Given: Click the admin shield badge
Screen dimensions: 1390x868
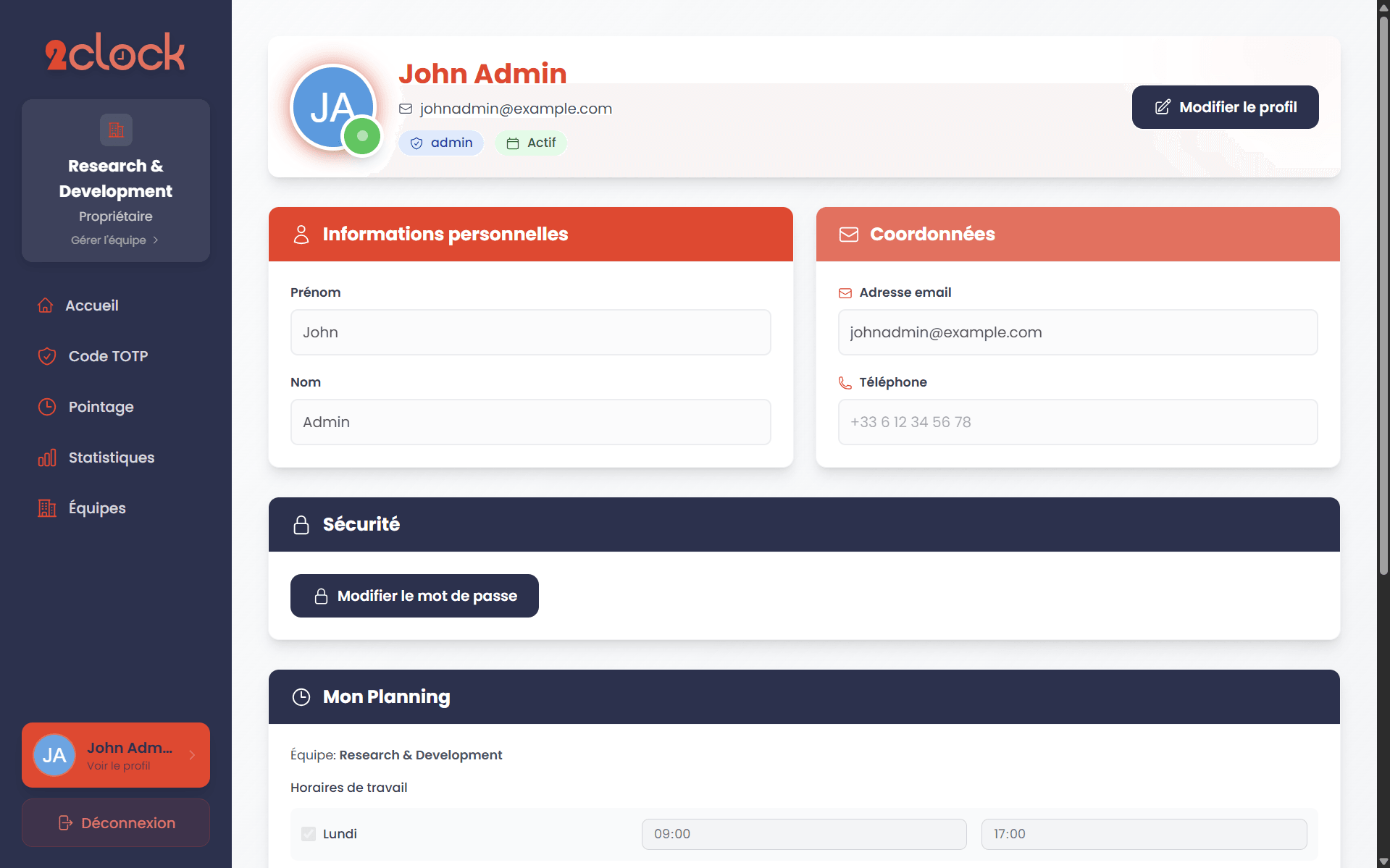Looking at the screenshot, I should tap(441, 143).
